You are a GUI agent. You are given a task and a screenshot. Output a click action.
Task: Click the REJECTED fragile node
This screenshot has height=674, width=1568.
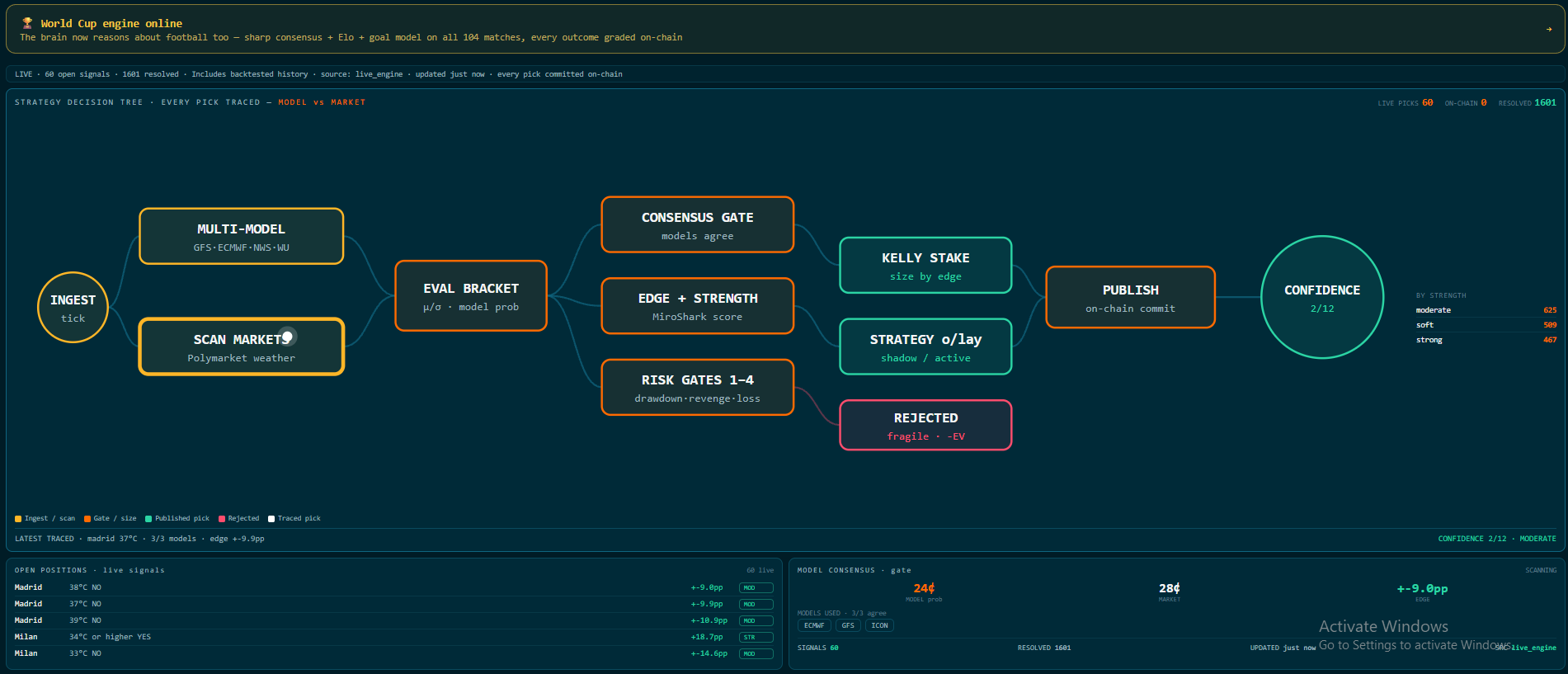925,426
